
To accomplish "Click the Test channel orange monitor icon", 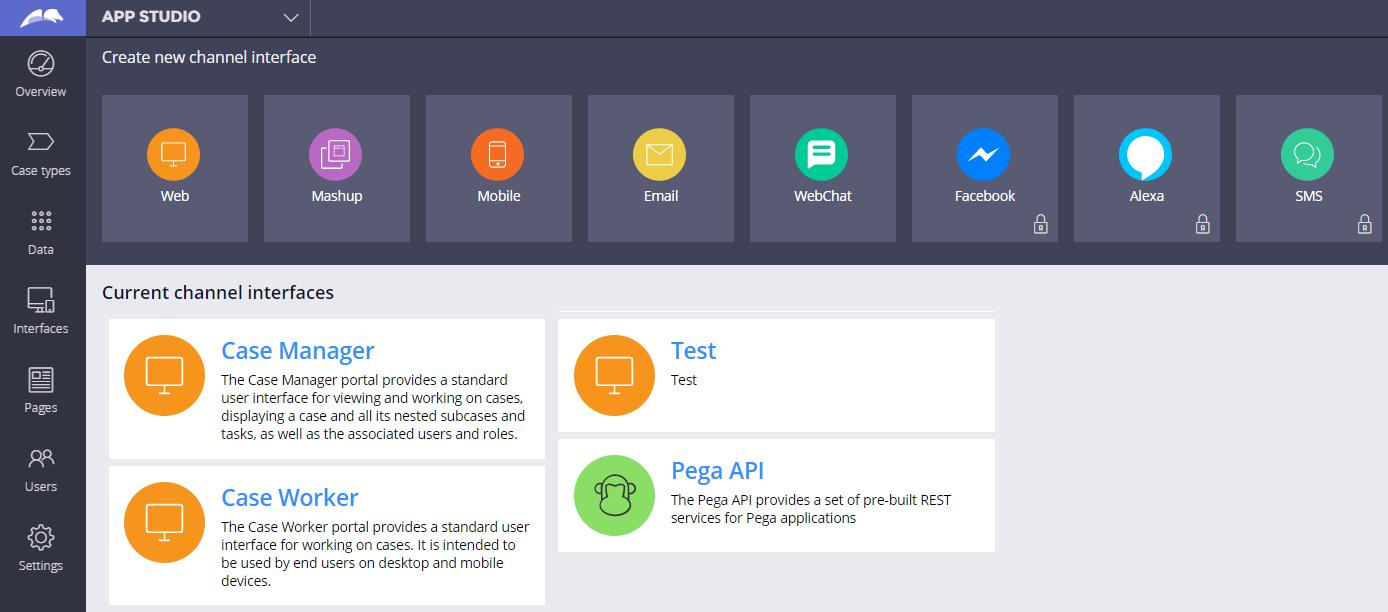I will coord(614,375).
